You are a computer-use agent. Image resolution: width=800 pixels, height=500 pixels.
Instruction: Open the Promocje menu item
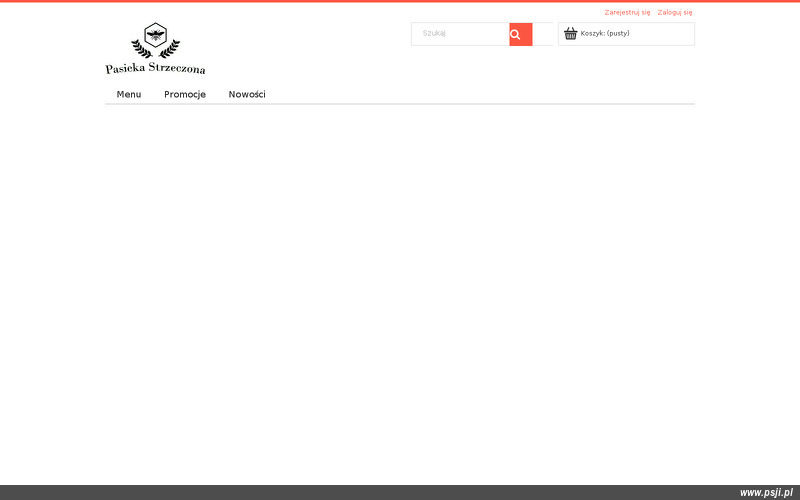[x=185, y=94]
